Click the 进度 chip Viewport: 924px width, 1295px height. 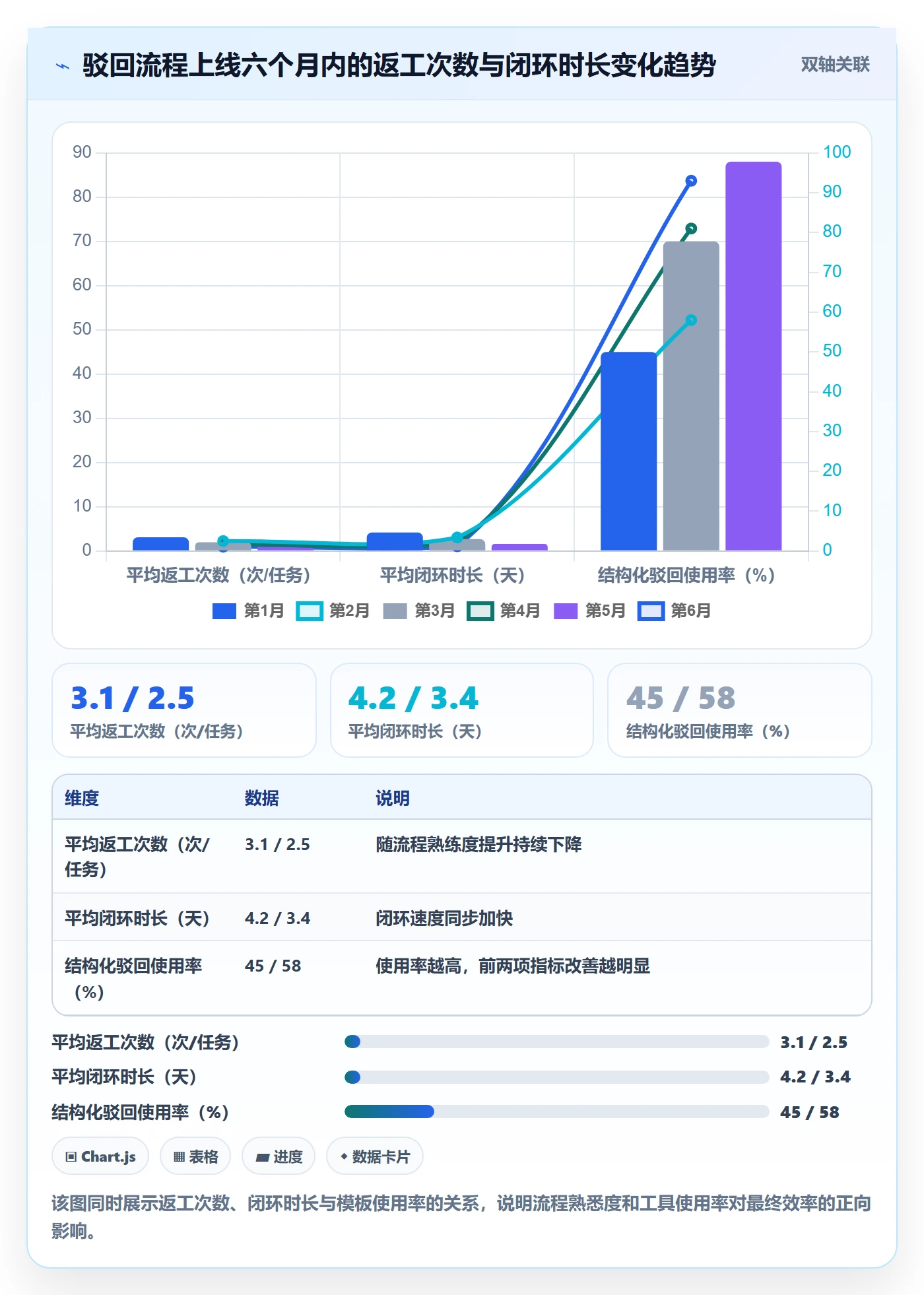[x=279, y=1157]
